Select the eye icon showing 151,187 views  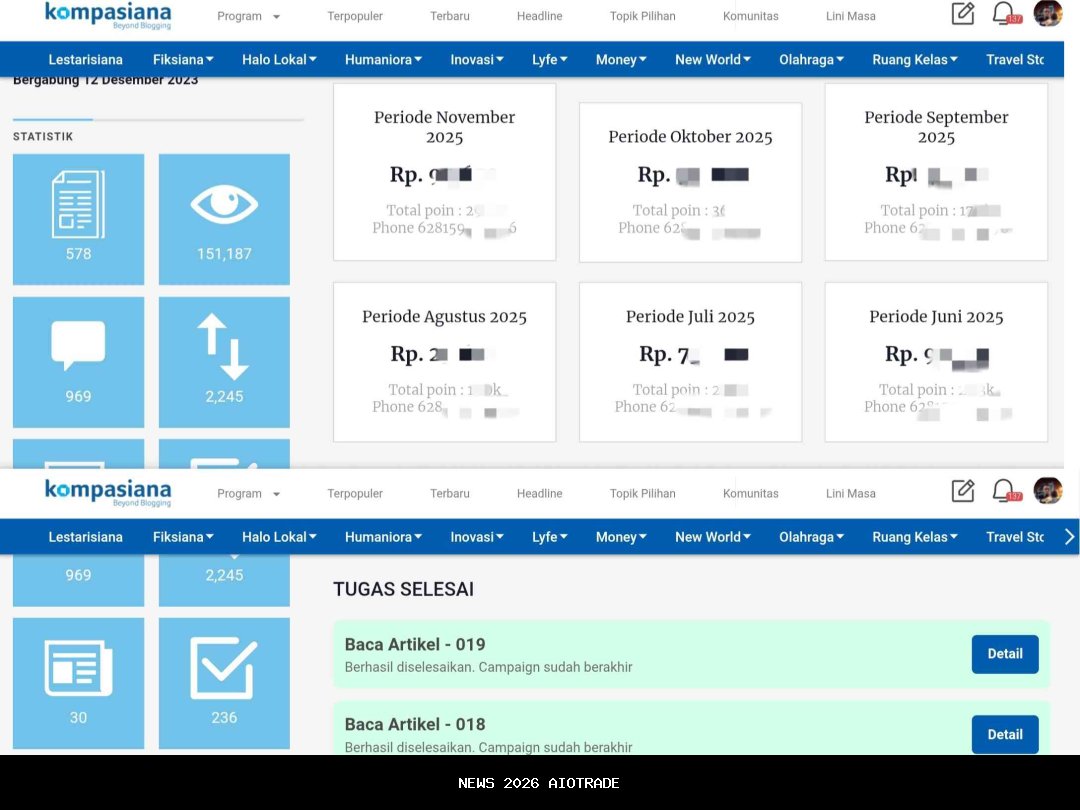click(224, 218)
